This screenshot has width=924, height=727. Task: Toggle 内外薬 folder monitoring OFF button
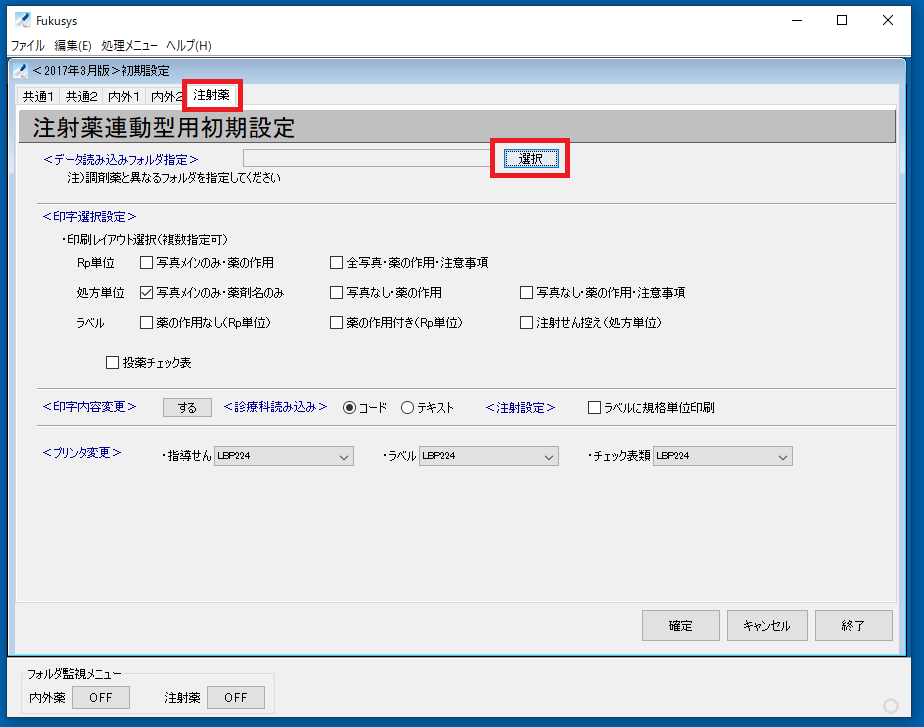click(x=101, y=698)
